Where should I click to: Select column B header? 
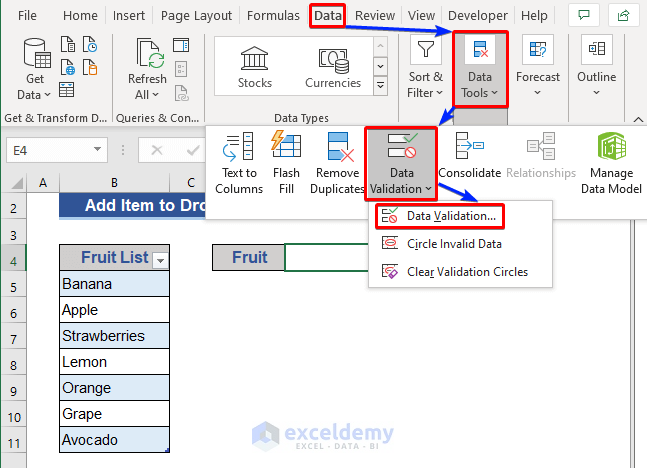point(114,182)
